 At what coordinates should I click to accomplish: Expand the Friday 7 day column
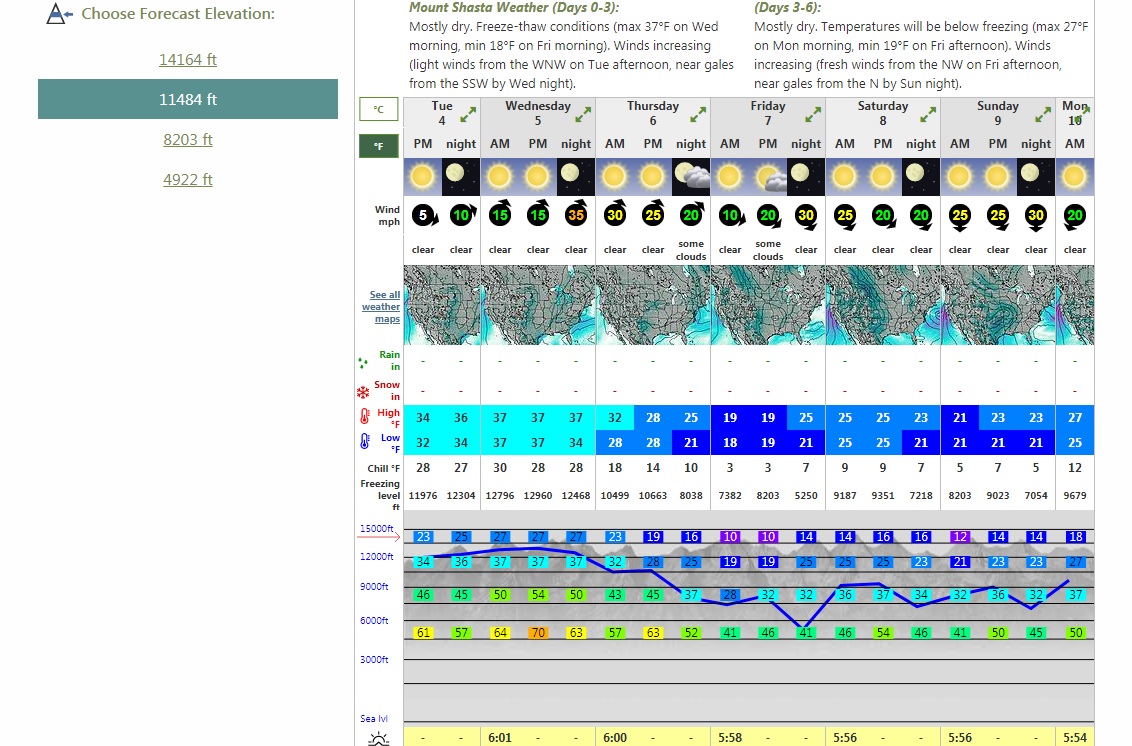point(813,115)
